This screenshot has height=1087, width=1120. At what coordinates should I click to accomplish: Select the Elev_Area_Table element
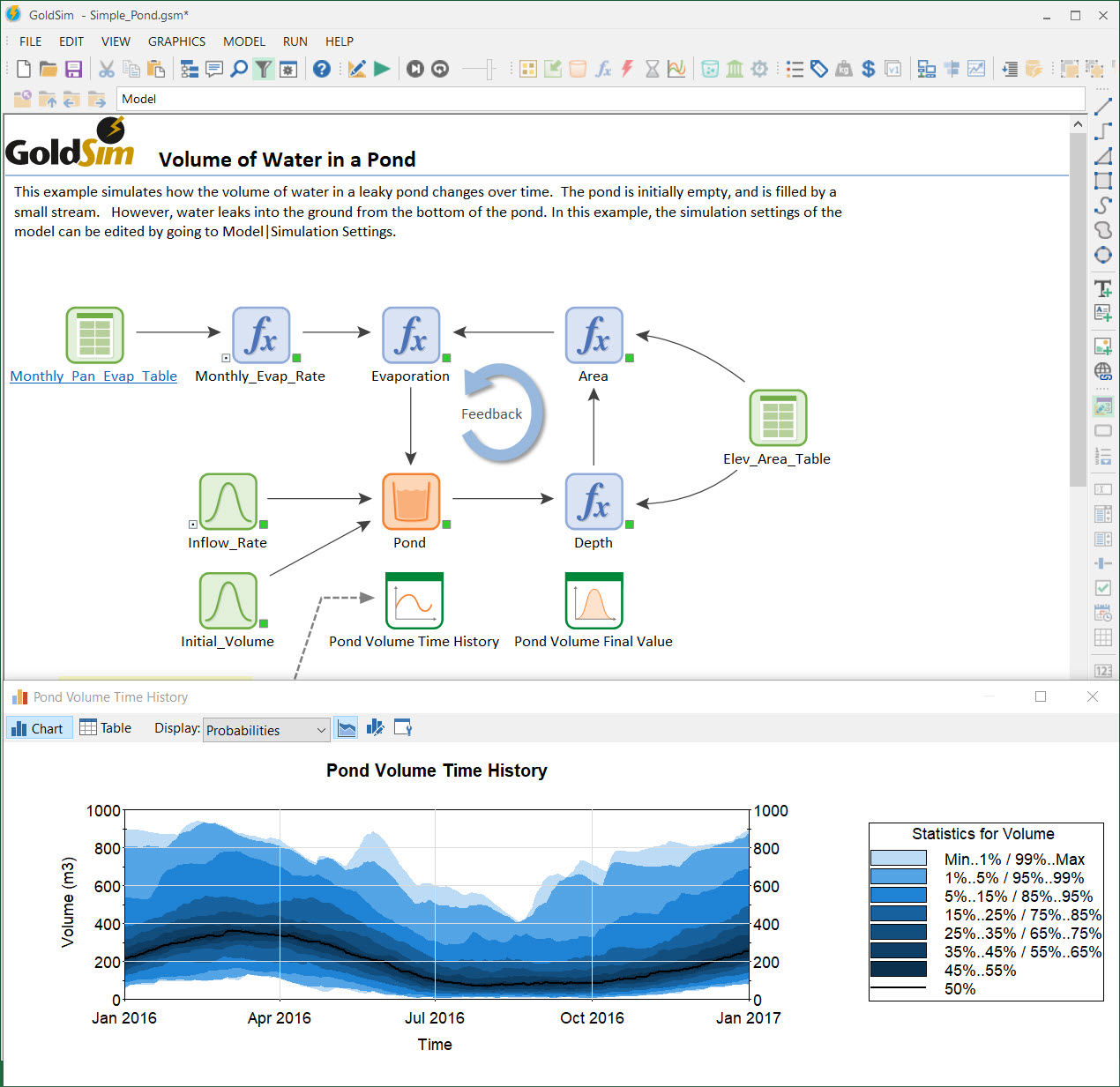778,418
